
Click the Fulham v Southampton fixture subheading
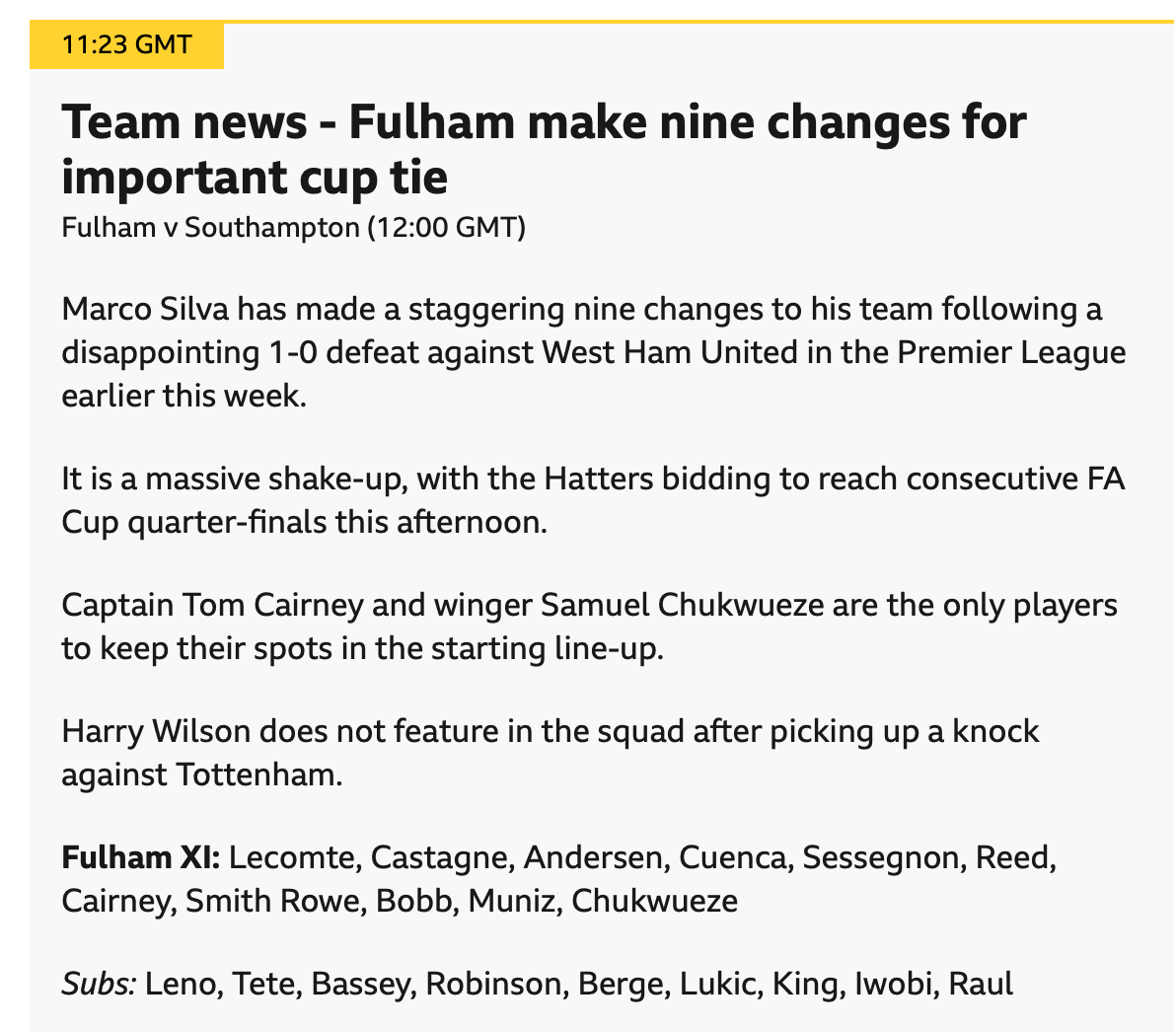293,228
